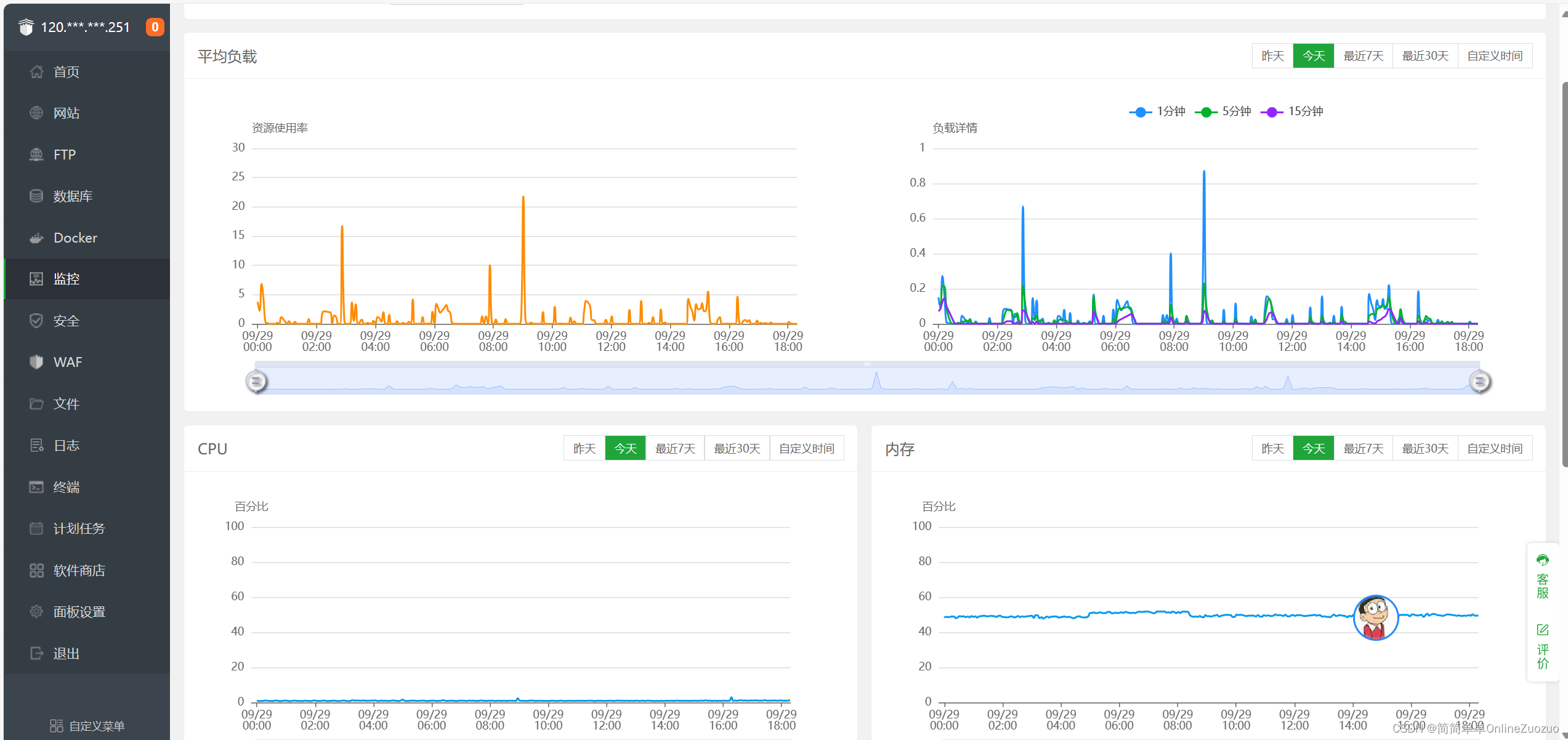Click the left handle of load zoom slider
1568x740 pixels.
coord(256,382)
